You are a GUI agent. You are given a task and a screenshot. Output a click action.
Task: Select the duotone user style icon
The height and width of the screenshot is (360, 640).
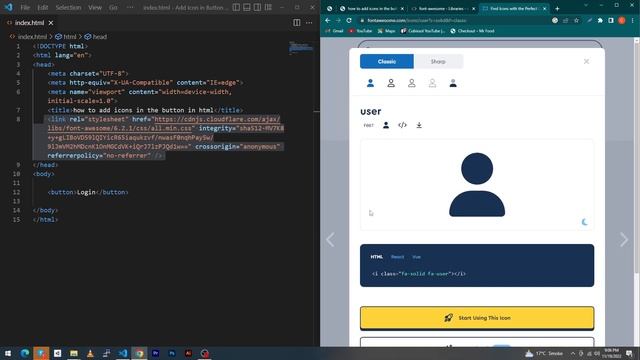pyautogui.click(x=453, y=83)
